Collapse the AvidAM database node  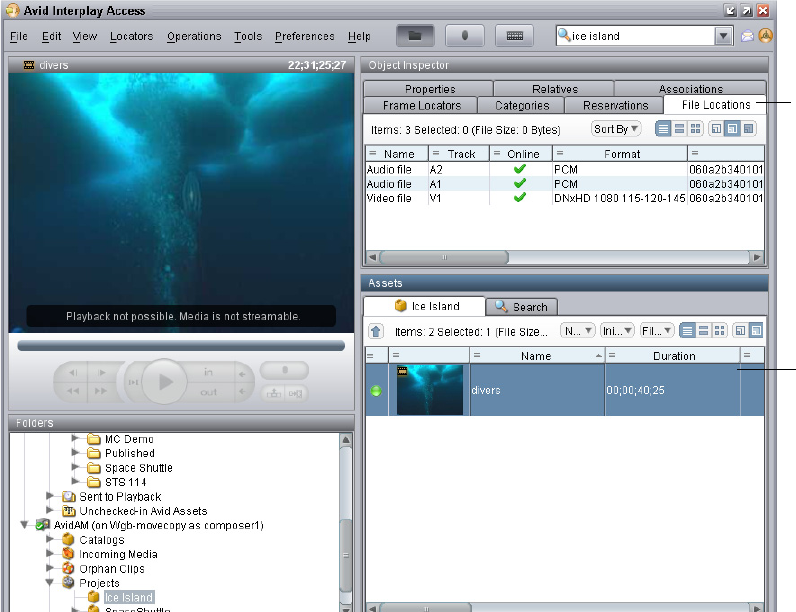pos(24,525)
